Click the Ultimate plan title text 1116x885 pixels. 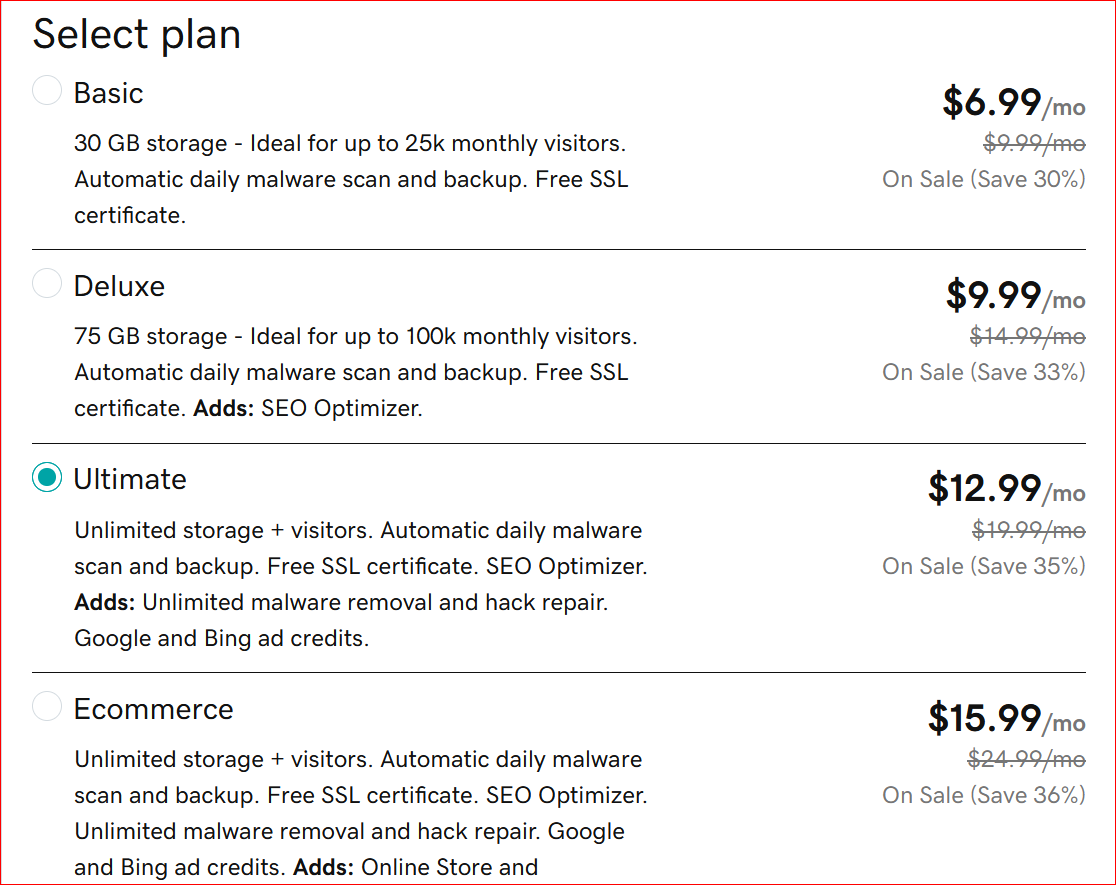tap(130, 479)
